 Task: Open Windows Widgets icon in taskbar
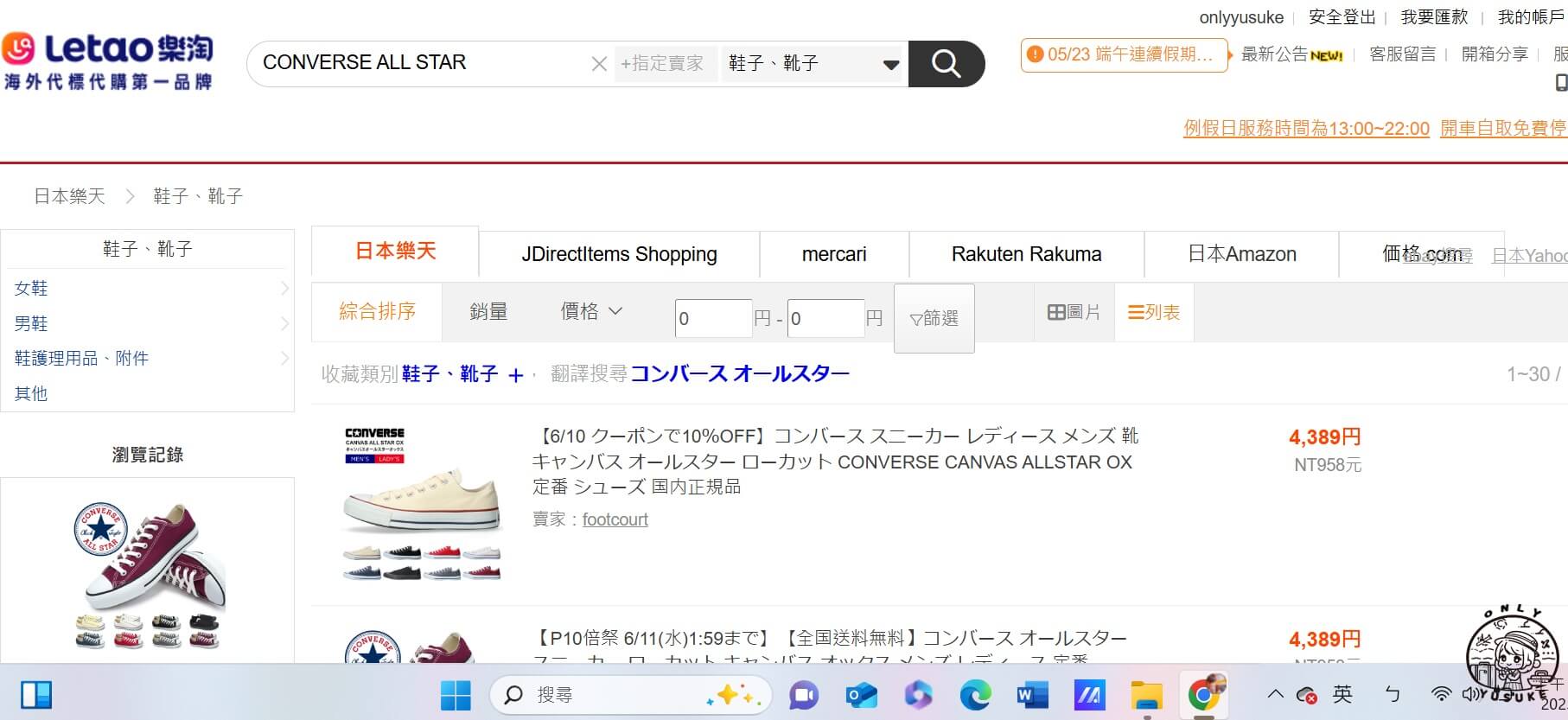click(36, 694)
